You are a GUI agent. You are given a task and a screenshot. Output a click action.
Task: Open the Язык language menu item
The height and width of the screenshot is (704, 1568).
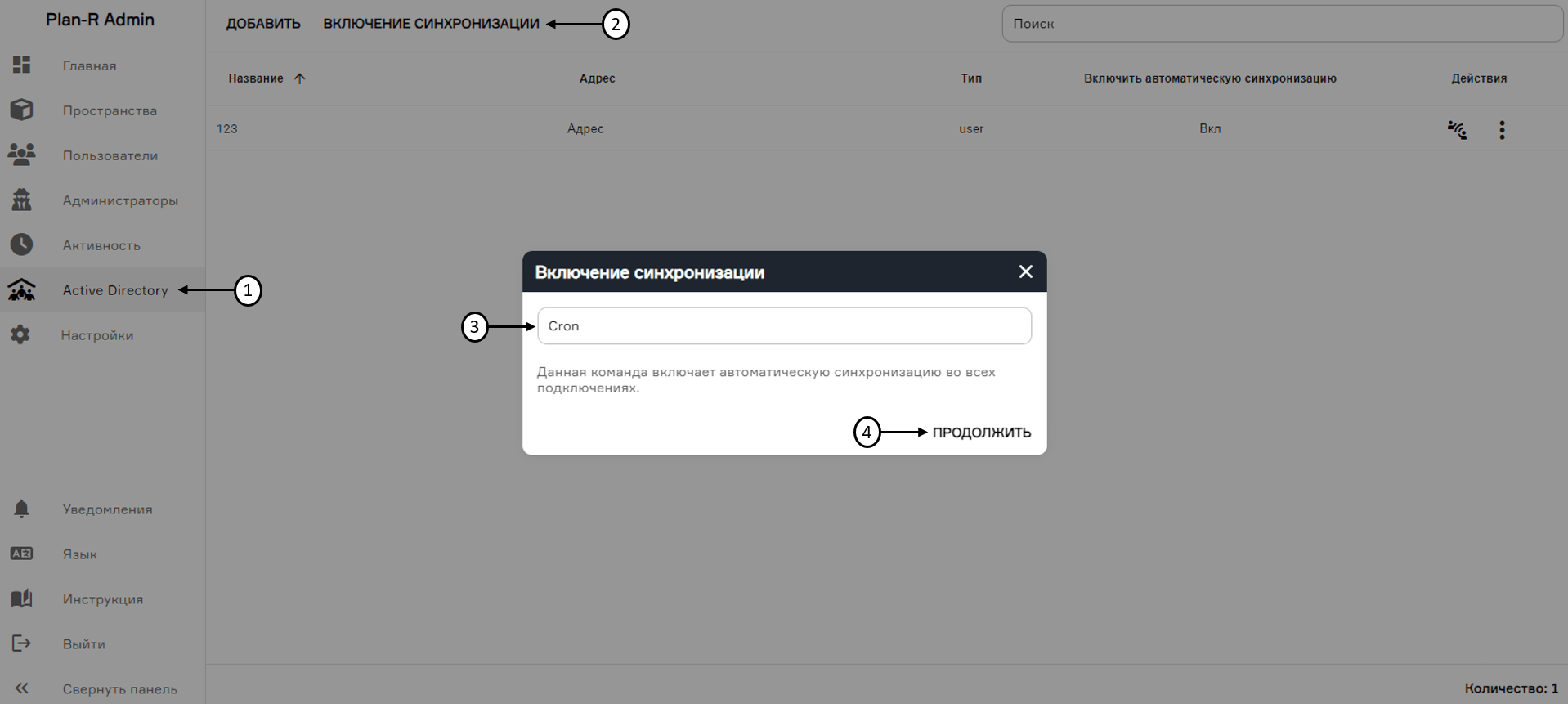(79, 554)
